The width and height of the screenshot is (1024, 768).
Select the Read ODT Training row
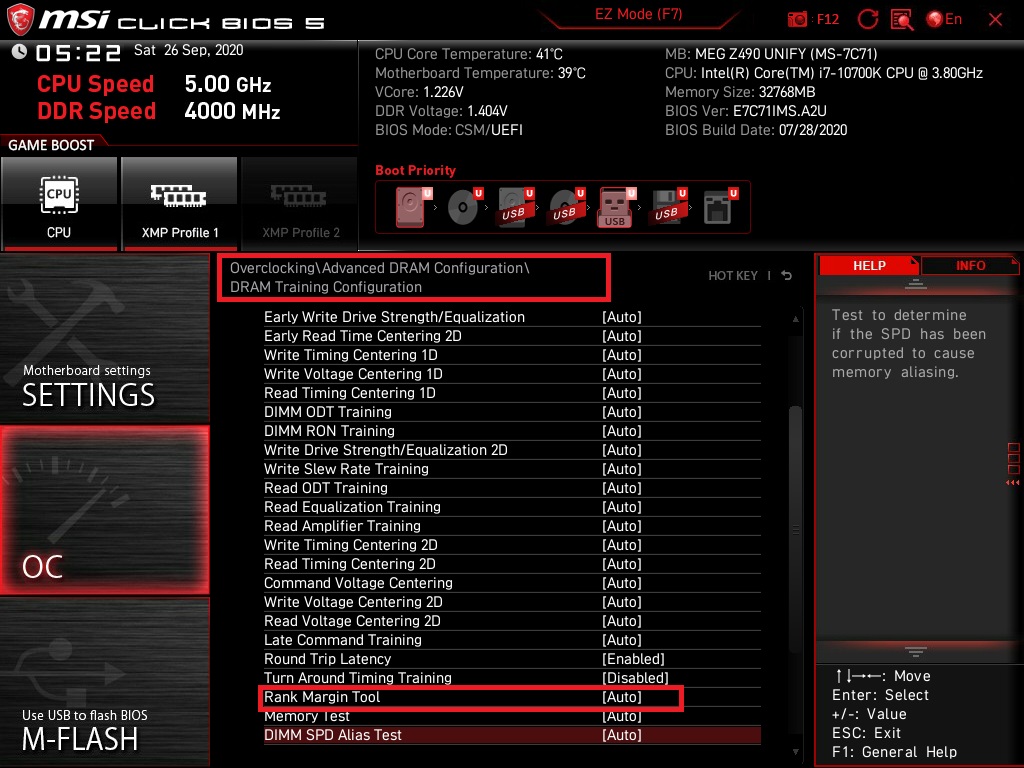(512, 487)
